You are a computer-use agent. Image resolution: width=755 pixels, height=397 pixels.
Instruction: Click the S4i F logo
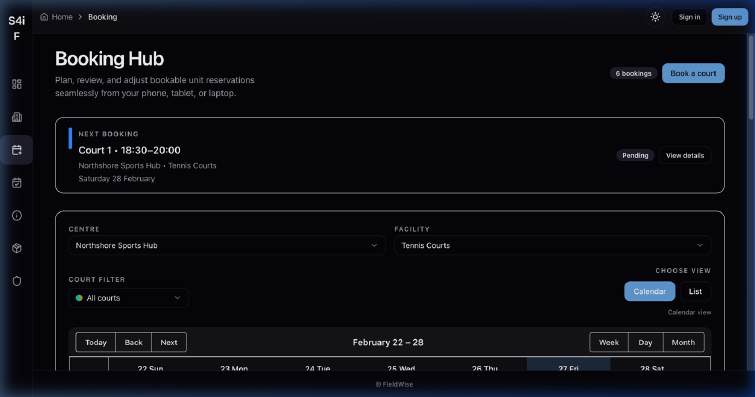[16, 28]
